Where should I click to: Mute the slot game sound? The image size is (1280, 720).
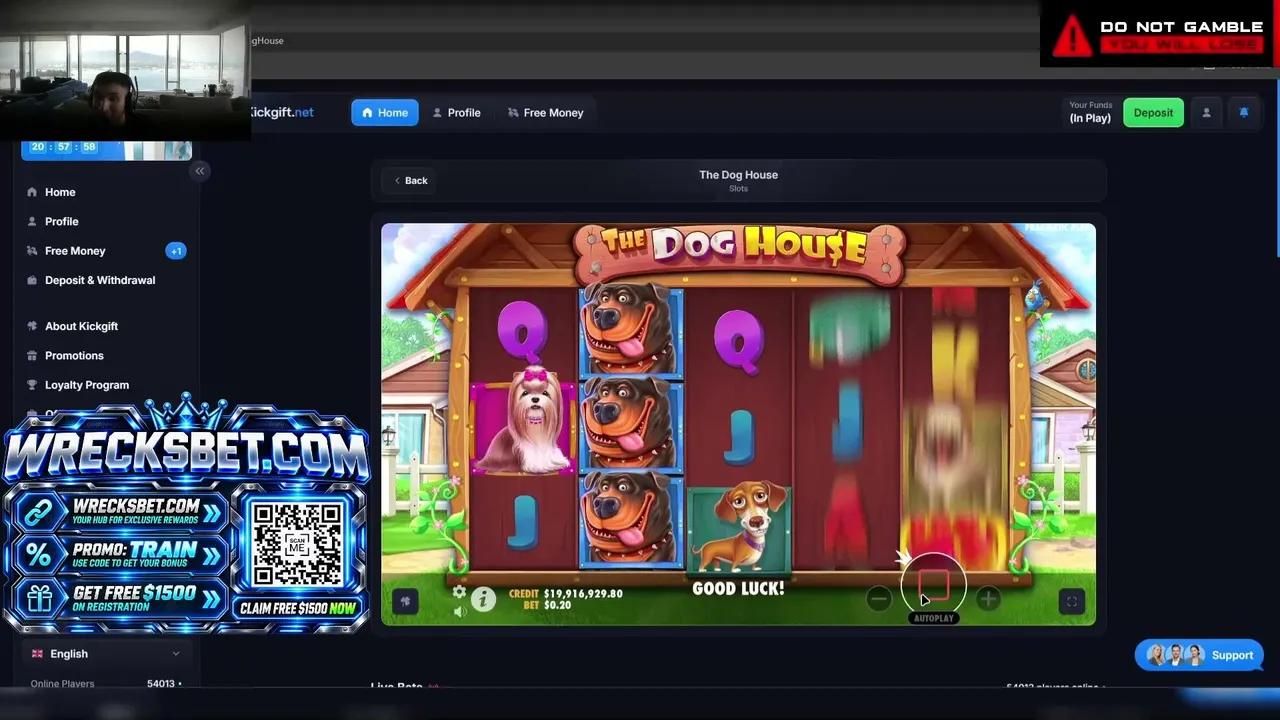coord(459,611)
